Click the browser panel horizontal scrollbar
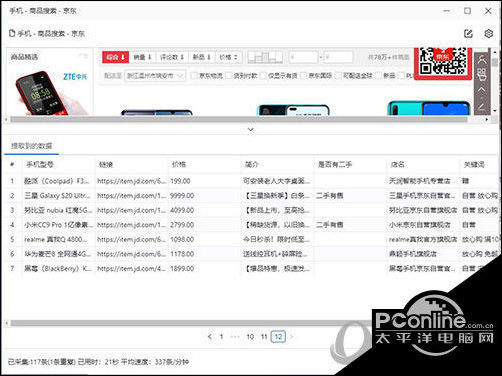Viewport: 502px width, 376px height. (239, 119)
